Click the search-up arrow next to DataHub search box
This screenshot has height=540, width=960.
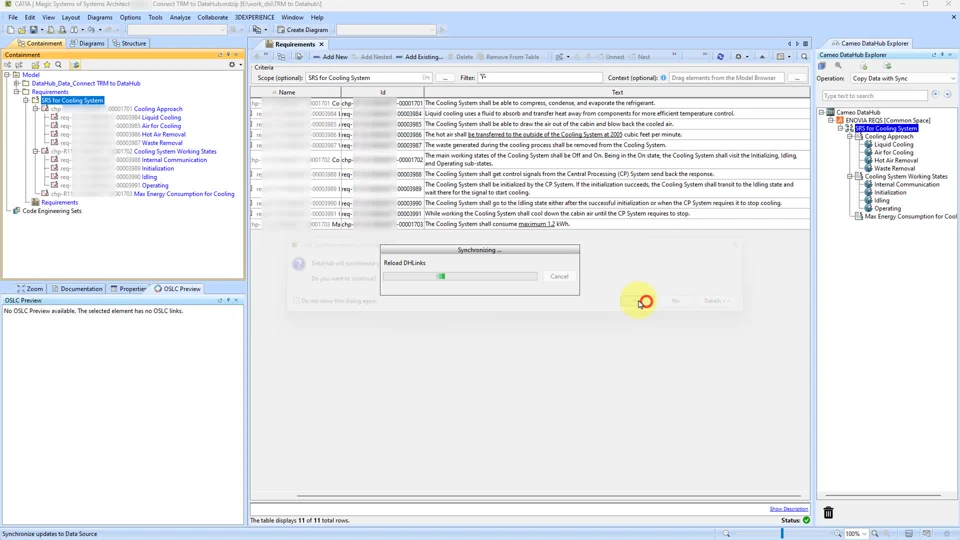click(x=936, y=95)
